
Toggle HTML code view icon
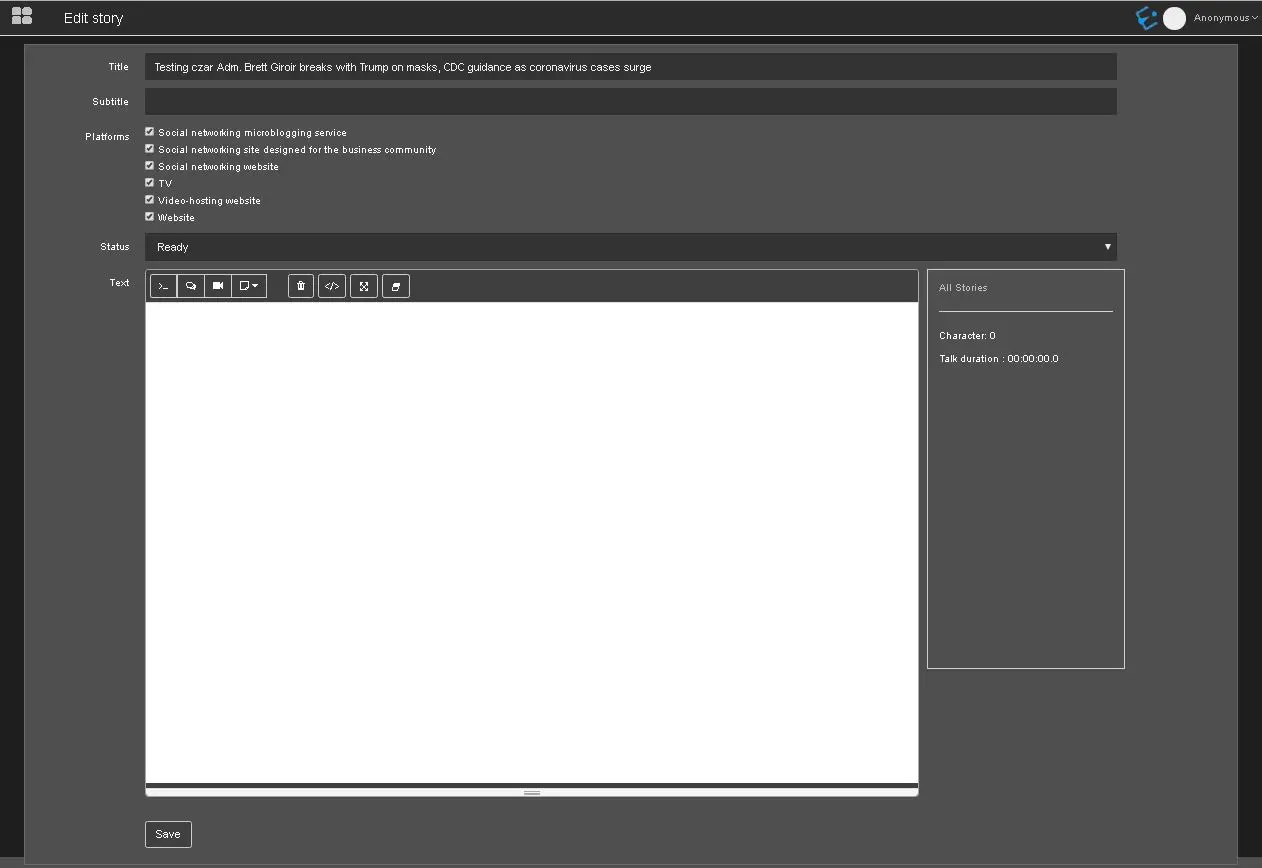(332, 286)
